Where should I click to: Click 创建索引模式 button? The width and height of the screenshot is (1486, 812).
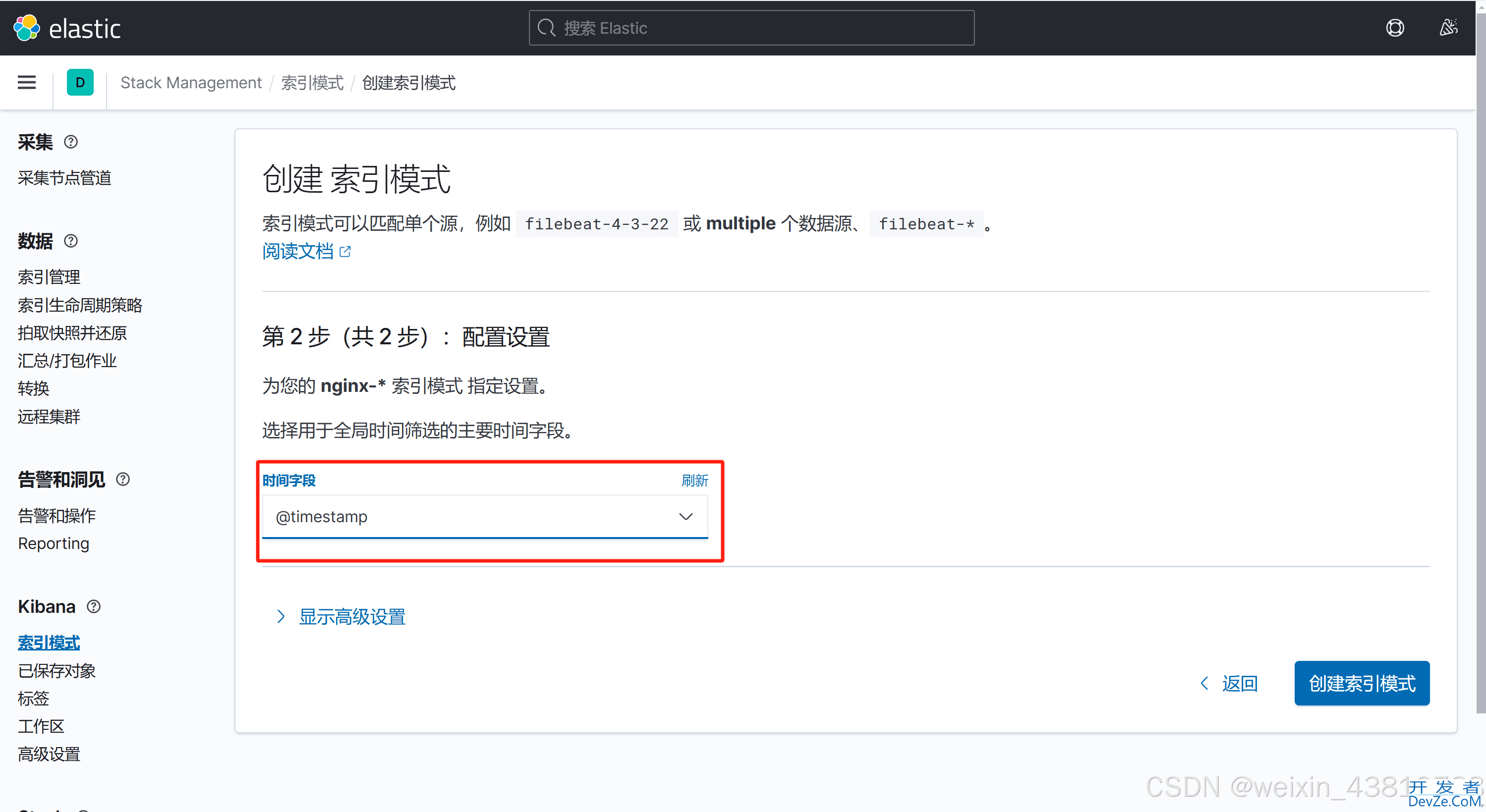tap(1362, 683)
